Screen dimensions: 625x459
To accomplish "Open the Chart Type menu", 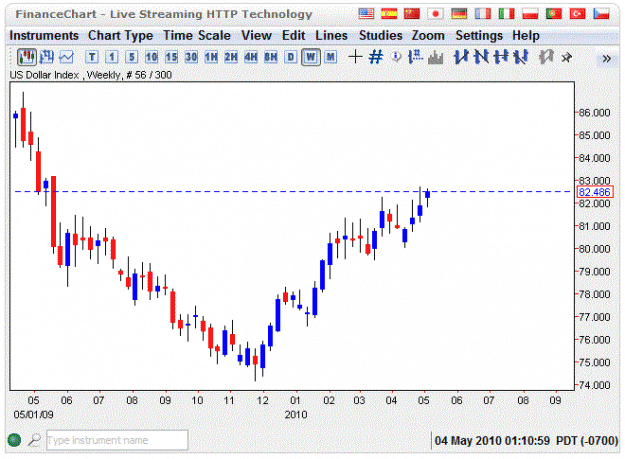I will 120,35.
